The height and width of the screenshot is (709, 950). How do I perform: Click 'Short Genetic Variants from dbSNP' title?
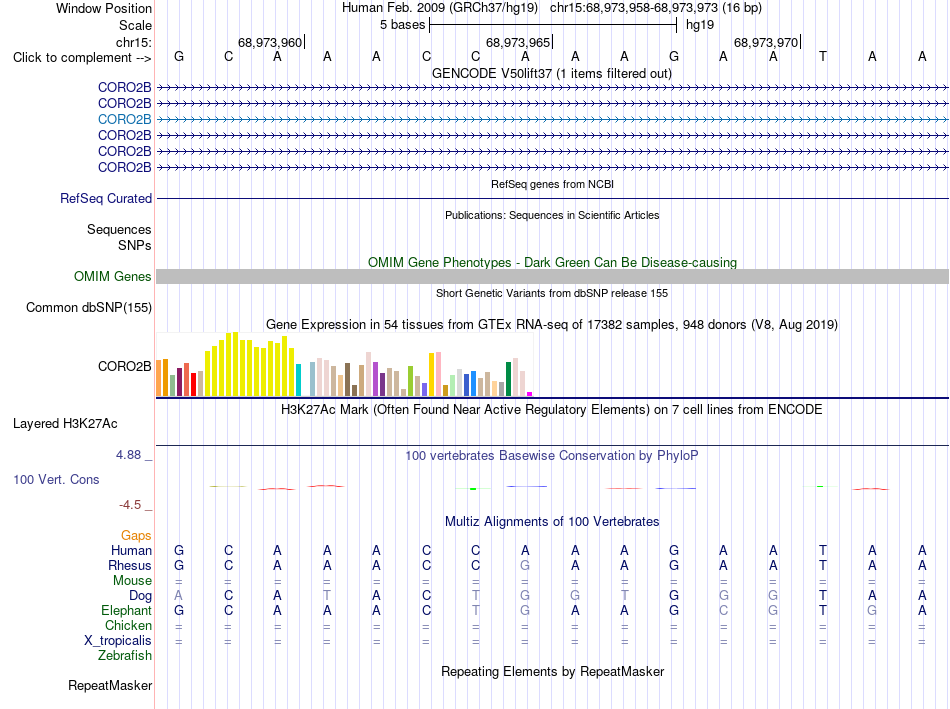pos(552,293)
